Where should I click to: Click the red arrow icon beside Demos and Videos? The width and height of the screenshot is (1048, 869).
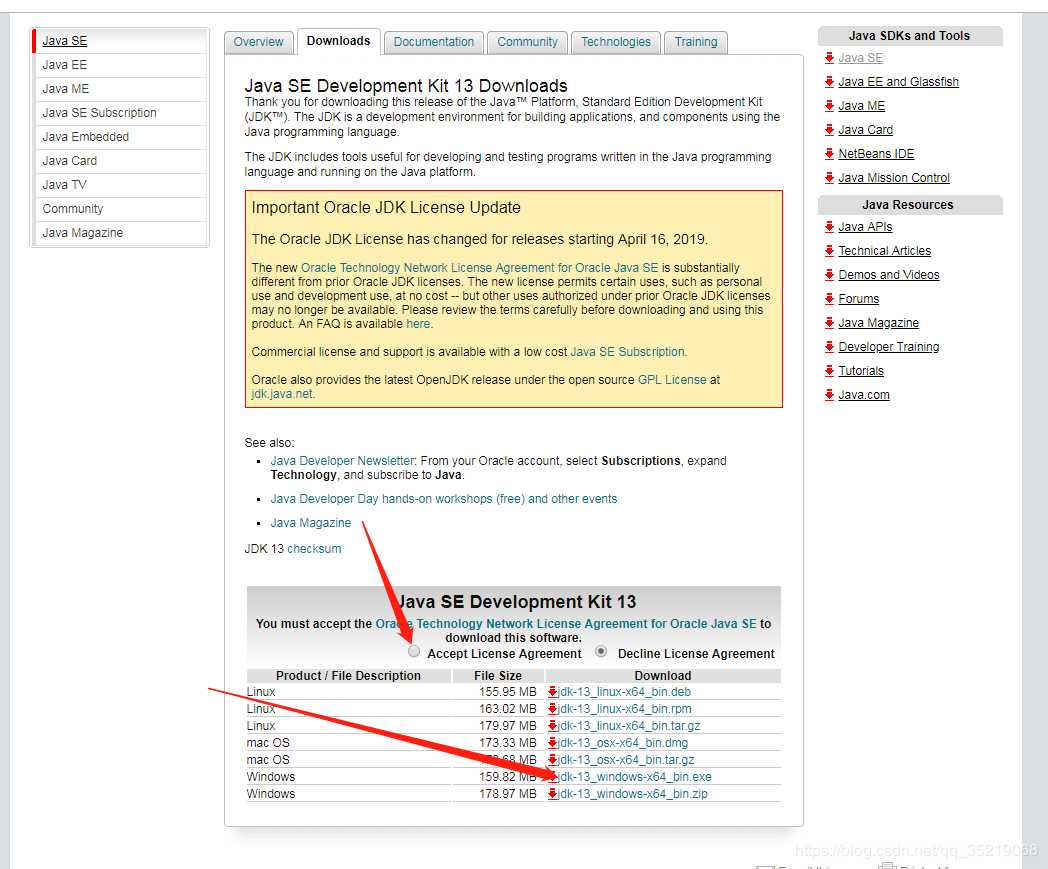[x=829, y=275]
